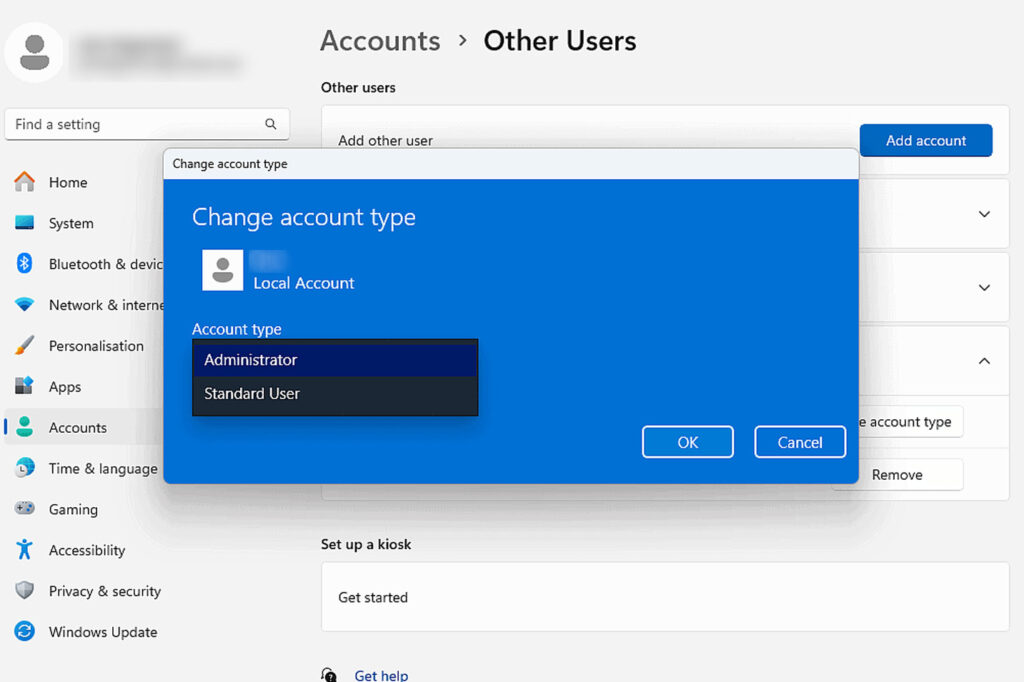The height and width of the screenshot is (682, 1024).
Task: Click Get started under kiosk setup
Action: pyautogui.click(x=373, y=597)
